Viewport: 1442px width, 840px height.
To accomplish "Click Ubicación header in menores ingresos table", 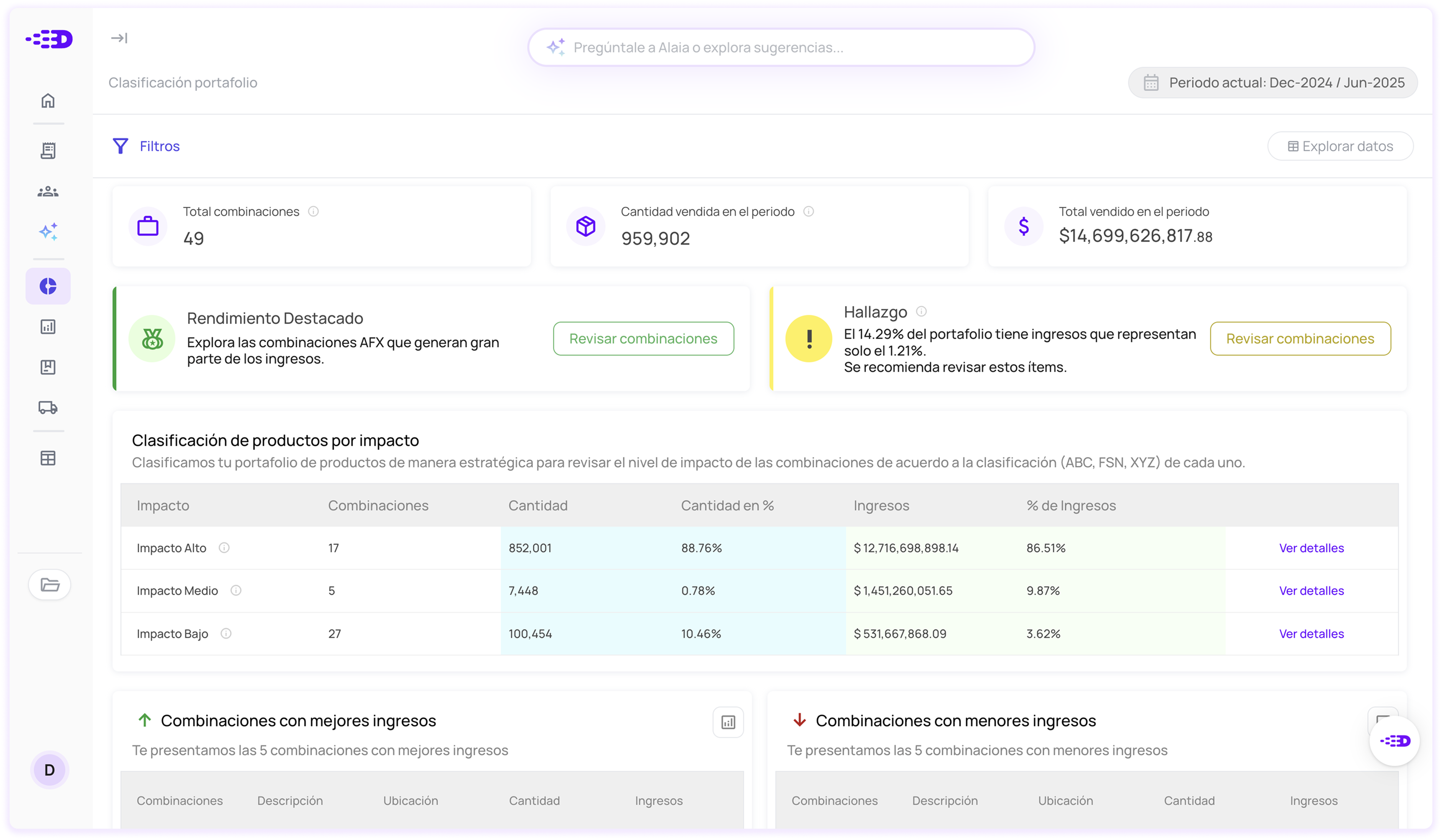I will pos(1065,801).
